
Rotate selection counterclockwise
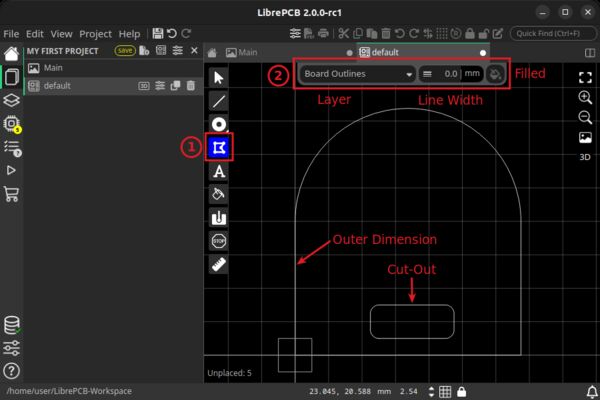click(400, 34)
